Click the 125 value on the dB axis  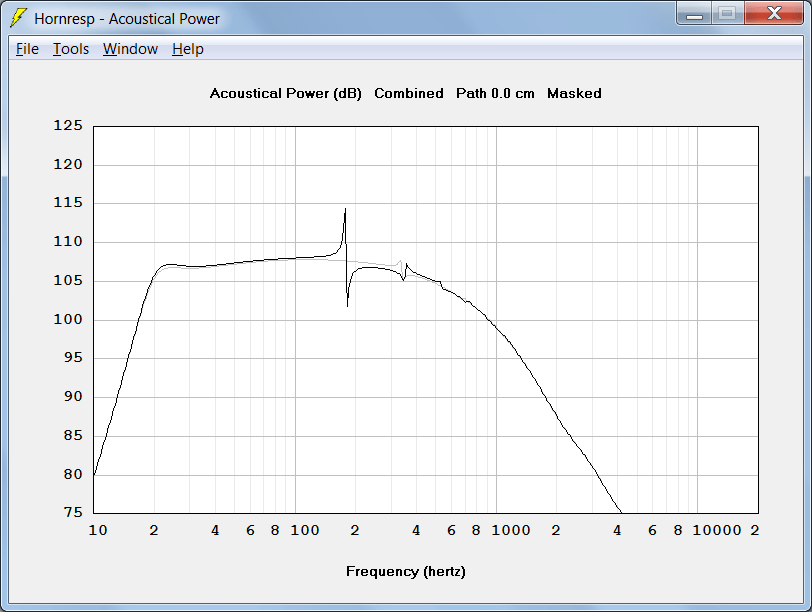[68, 126]
